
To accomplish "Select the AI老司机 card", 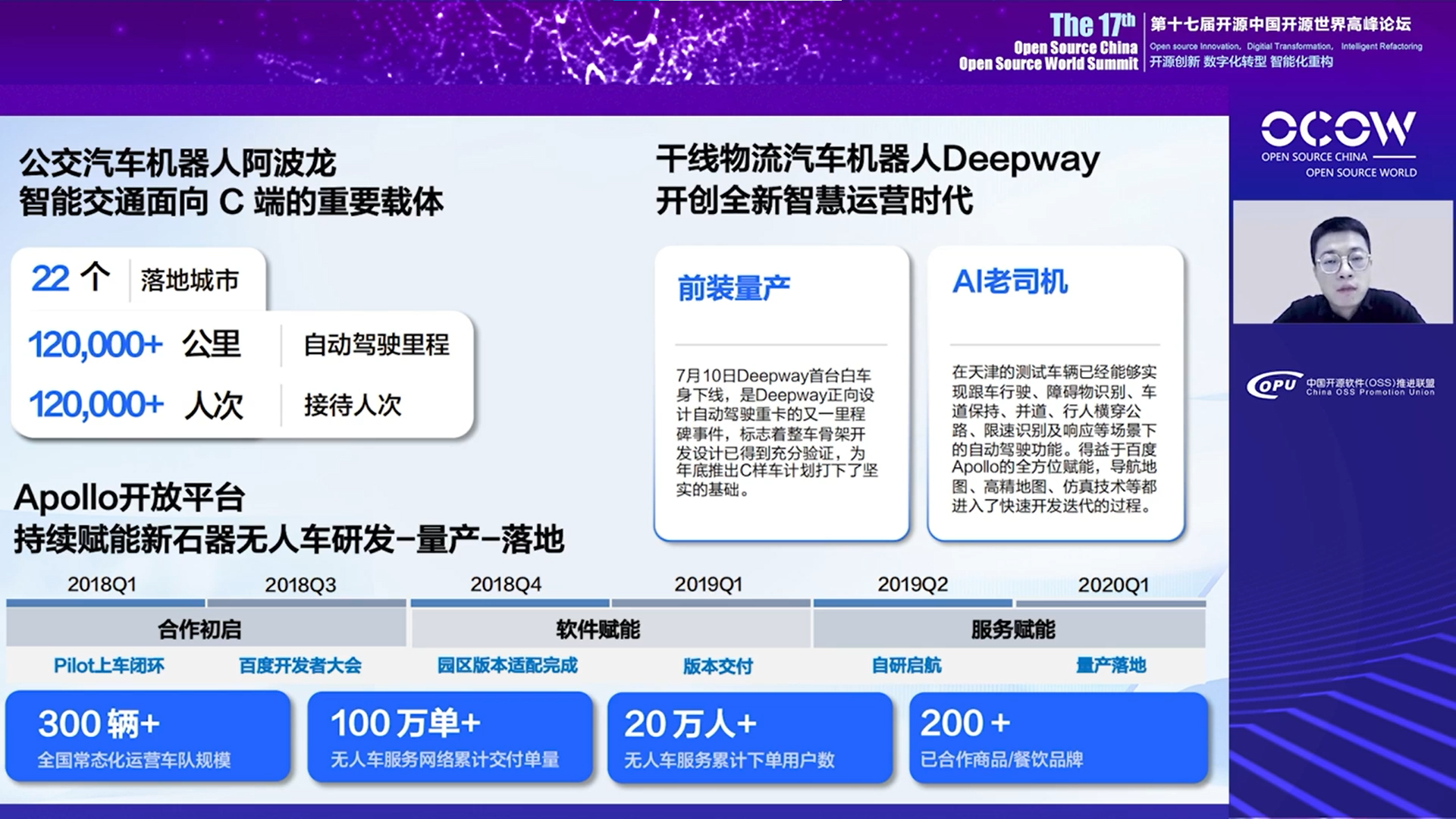I will [1055, 393].
